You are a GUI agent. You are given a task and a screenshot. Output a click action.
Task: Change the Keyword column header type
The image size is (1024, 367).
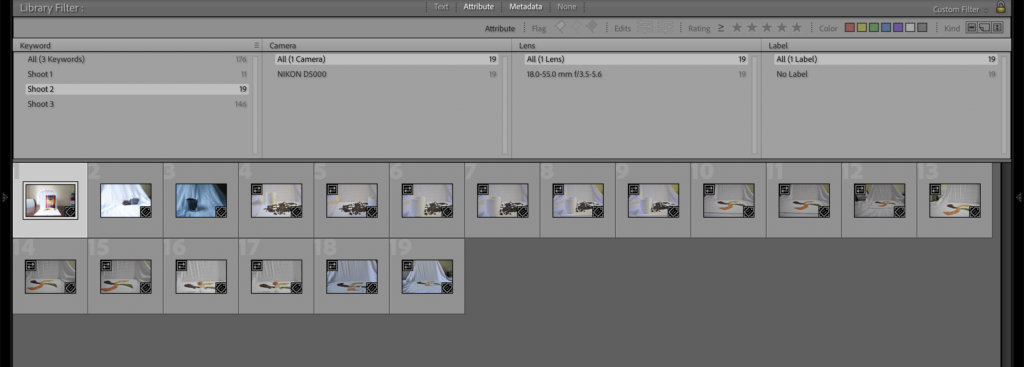coord(35,46)
